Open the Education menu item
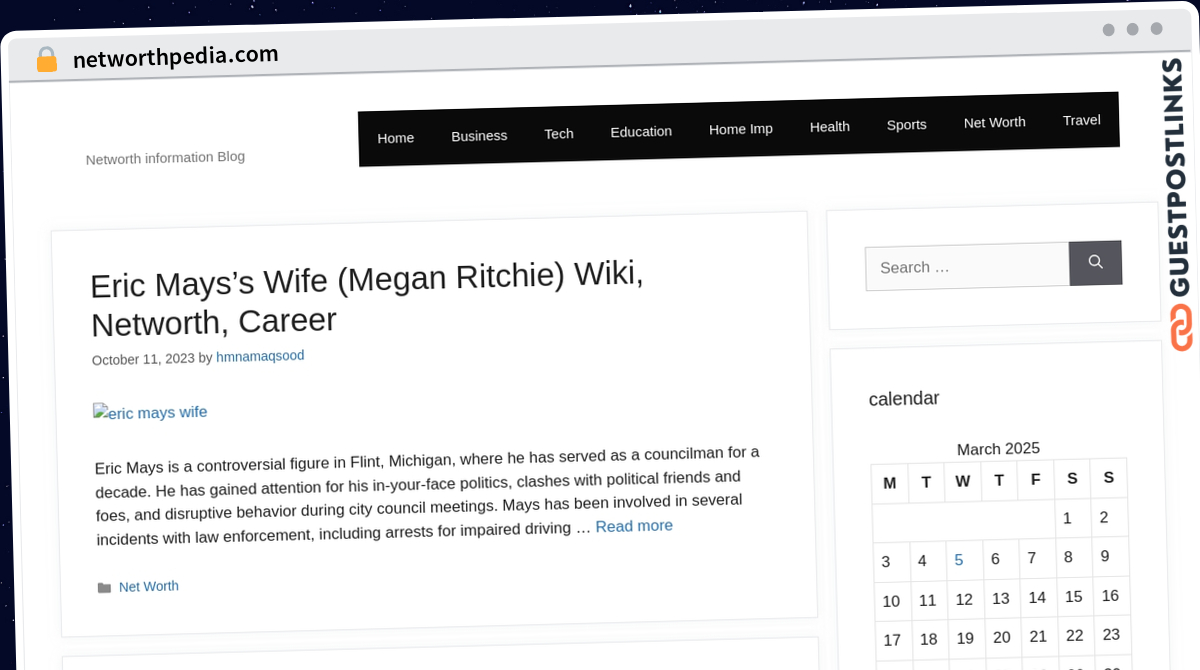This screenshot has width=1200, height=670. (641, 131)
